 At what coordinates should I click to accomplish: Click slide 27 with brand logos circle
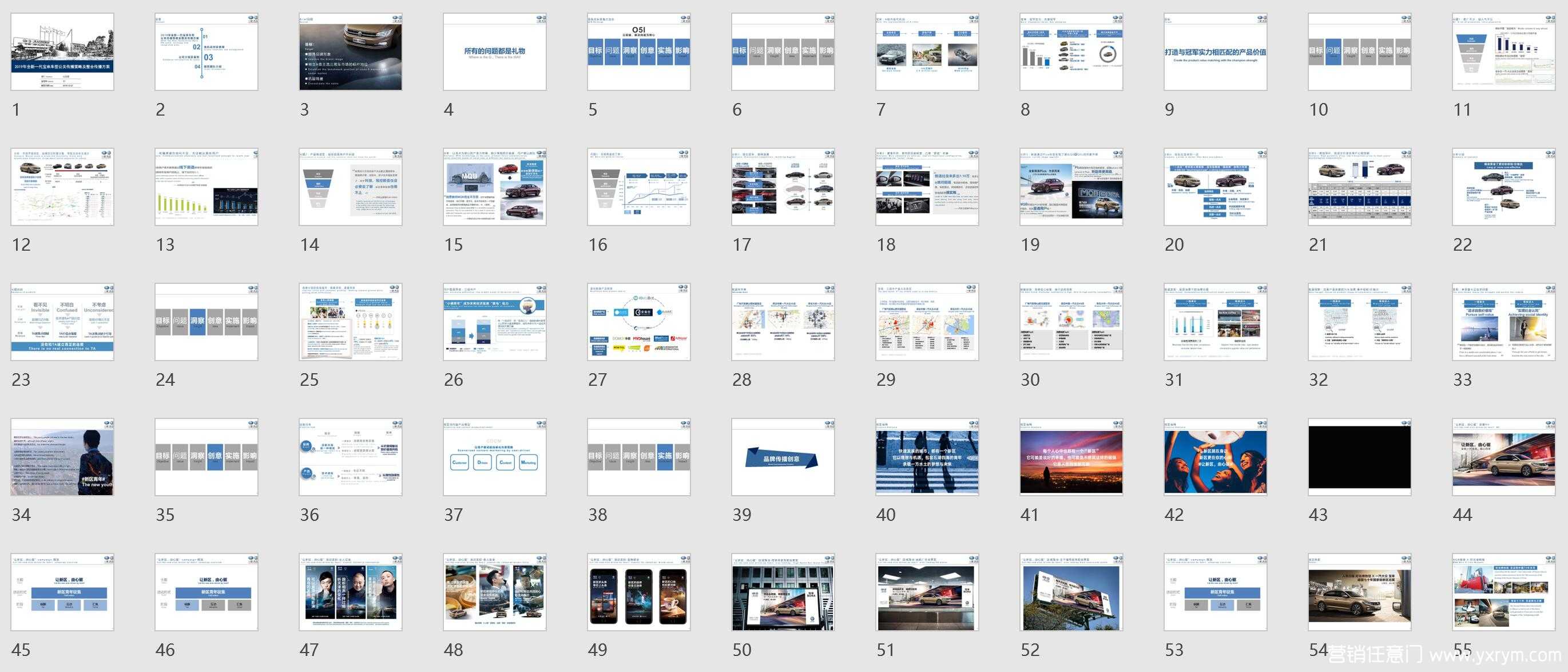(x=638, y=322)
